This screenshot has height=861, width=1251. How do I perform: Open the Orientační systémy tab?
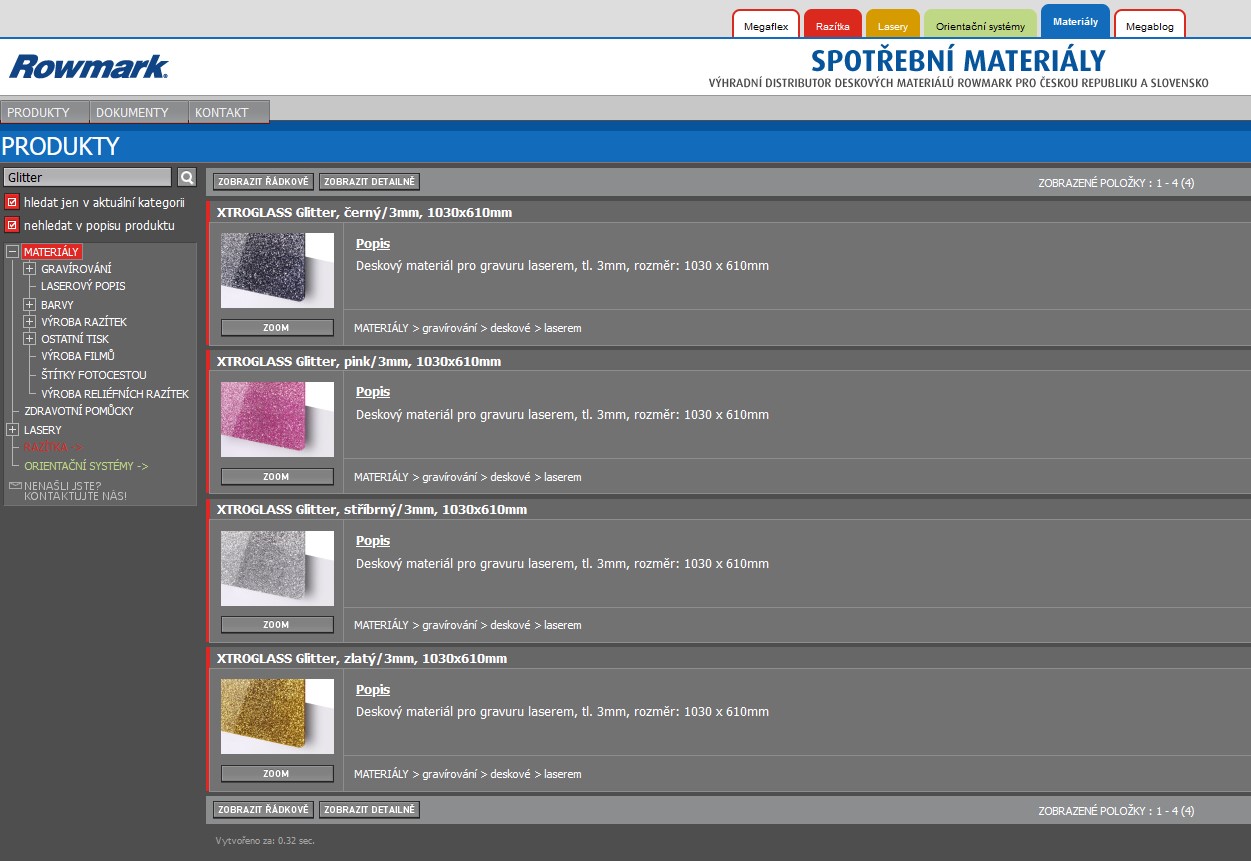point(980,26)
